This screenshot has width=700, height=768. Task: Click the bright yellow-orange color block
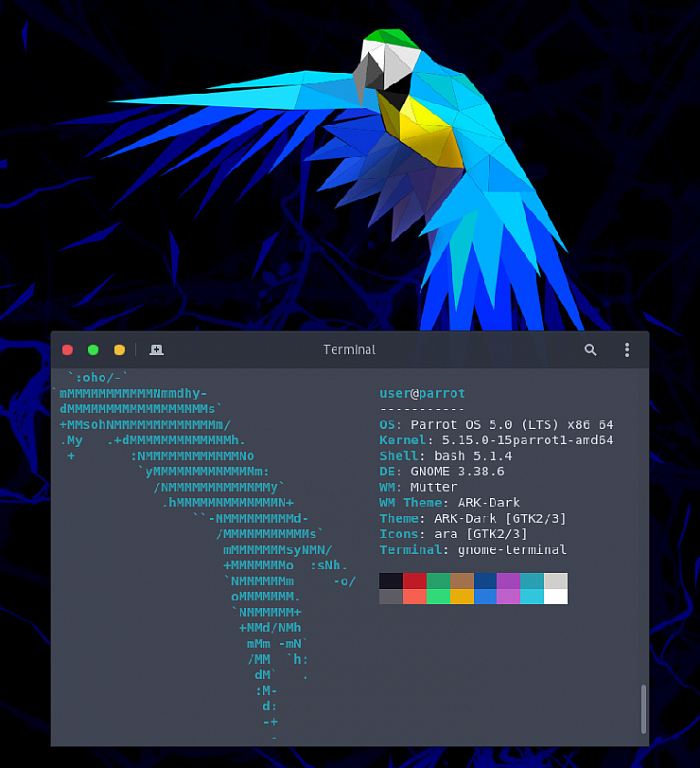462,597
